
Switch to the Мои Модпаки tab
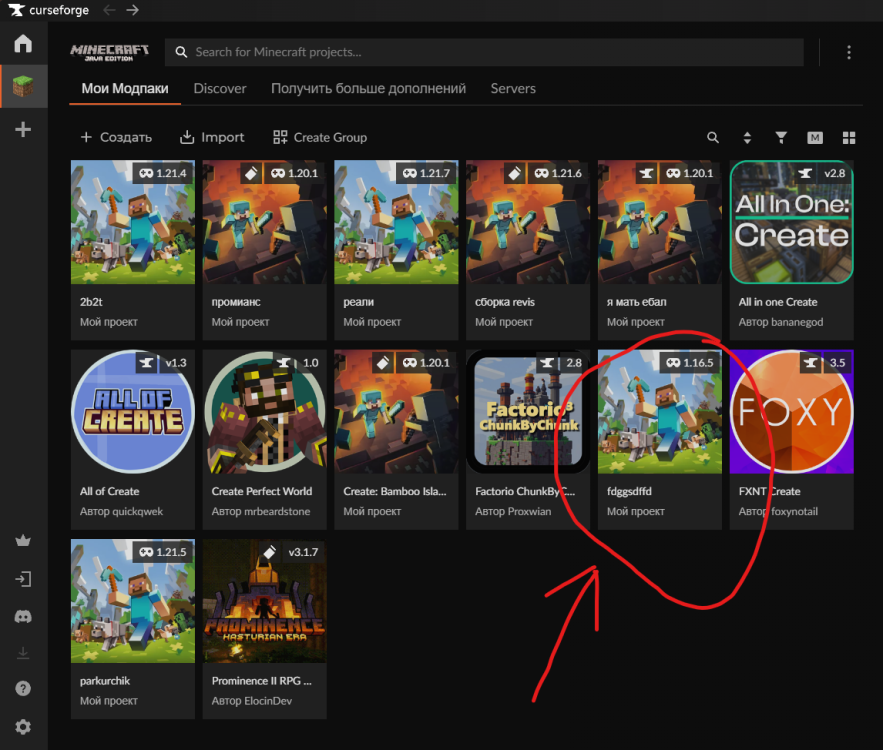tap(124, 88)
